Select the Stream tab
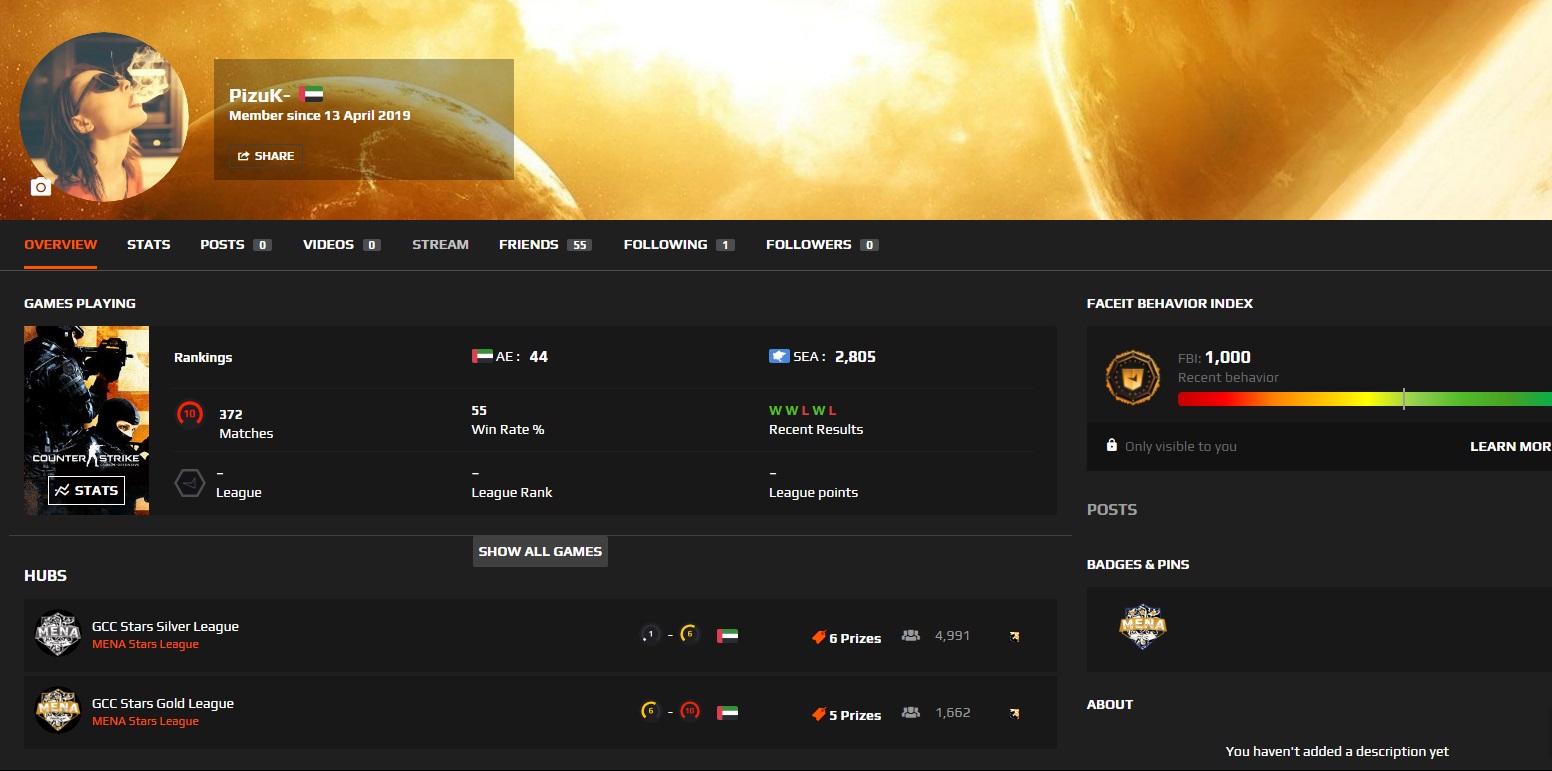This screenshot has height=771, width=1552. click(x=440, y=244)
